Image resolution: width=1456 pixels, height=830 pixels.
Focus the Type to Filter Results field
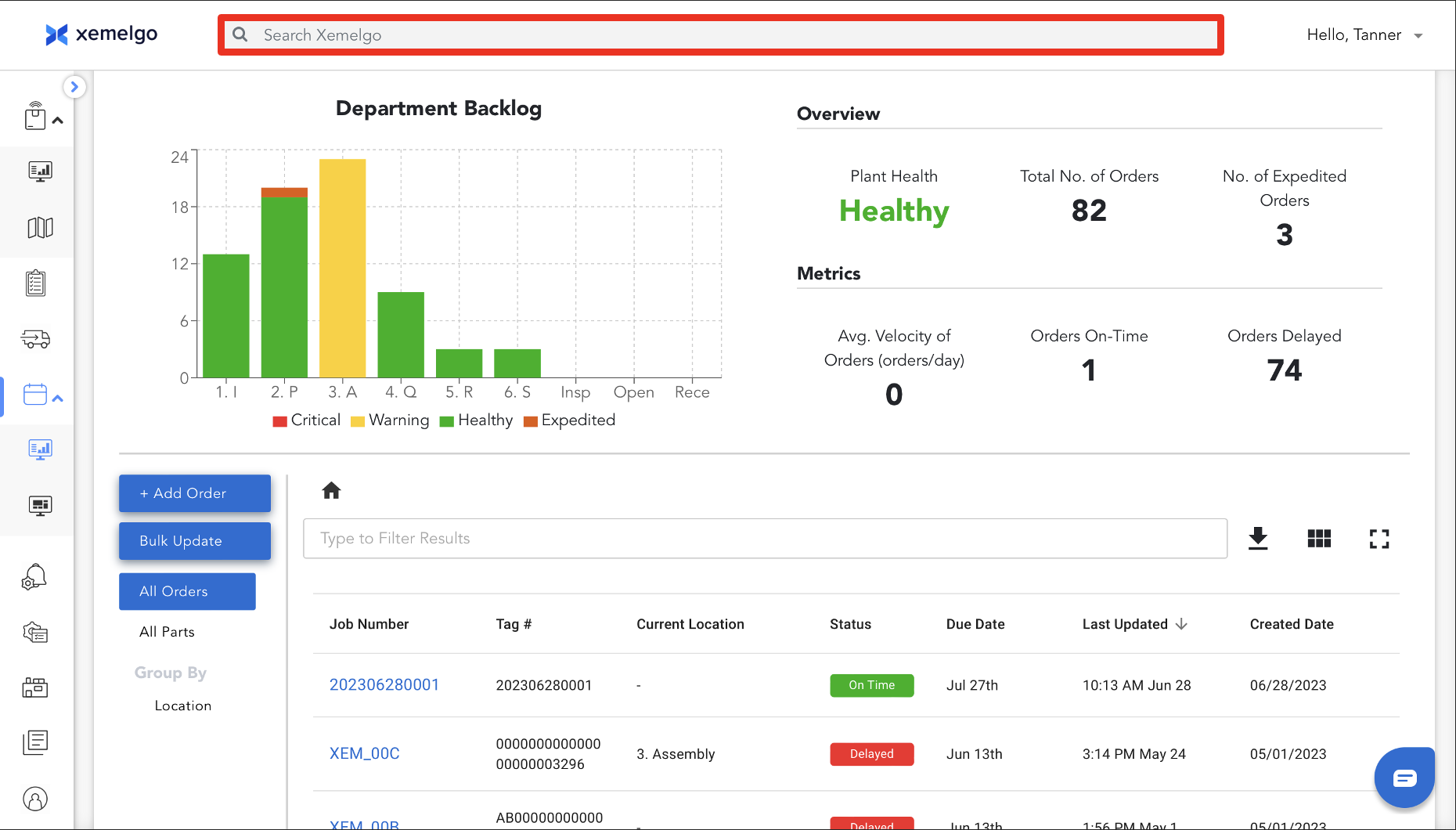click(x=765, y=539)
